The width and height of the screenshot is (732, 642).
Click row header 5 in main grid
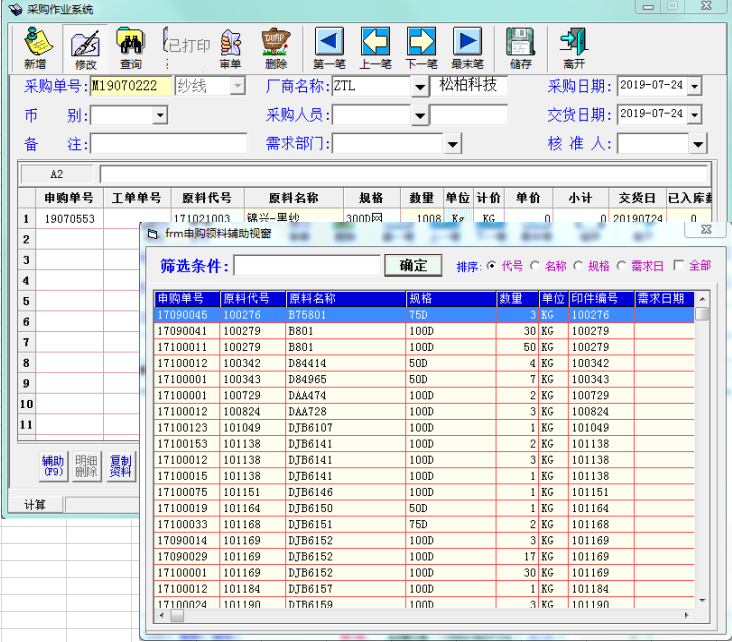click(27, 301)
